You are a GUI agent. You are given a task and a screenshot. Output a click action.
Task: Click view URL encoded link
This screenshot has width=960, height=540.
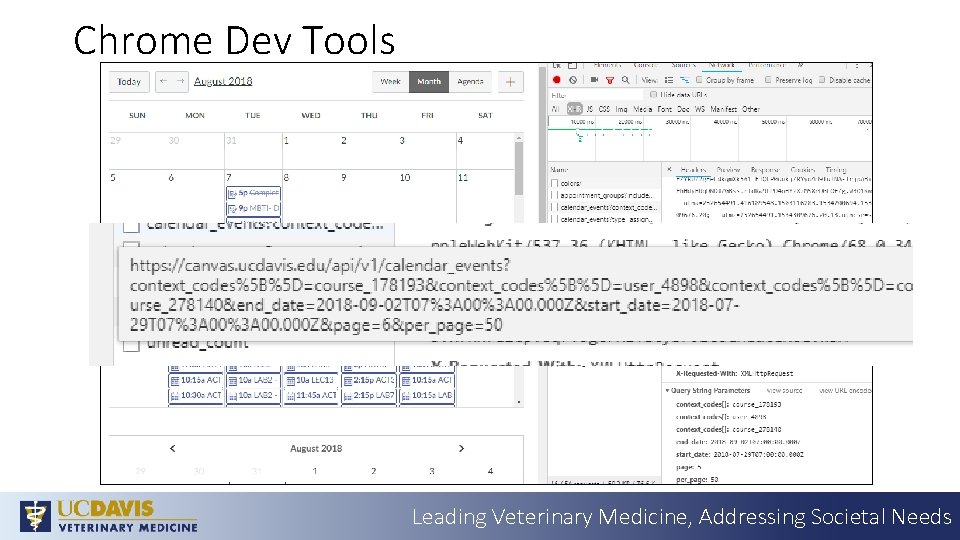coord(845,390)
